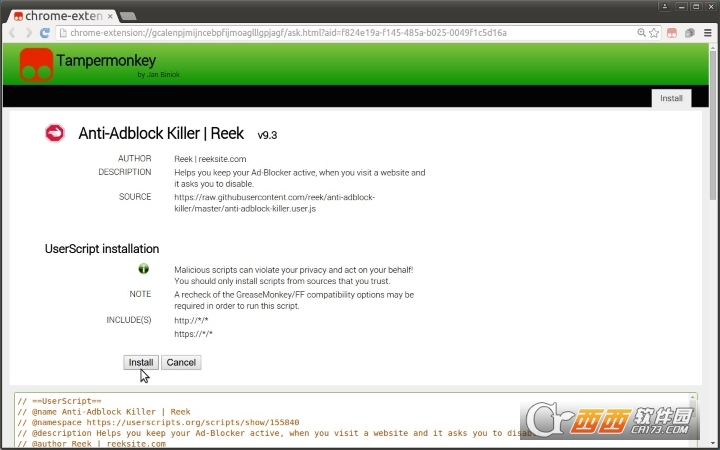
Task: Click the code area scrollbar up arrow
Action: pos(692,398)
